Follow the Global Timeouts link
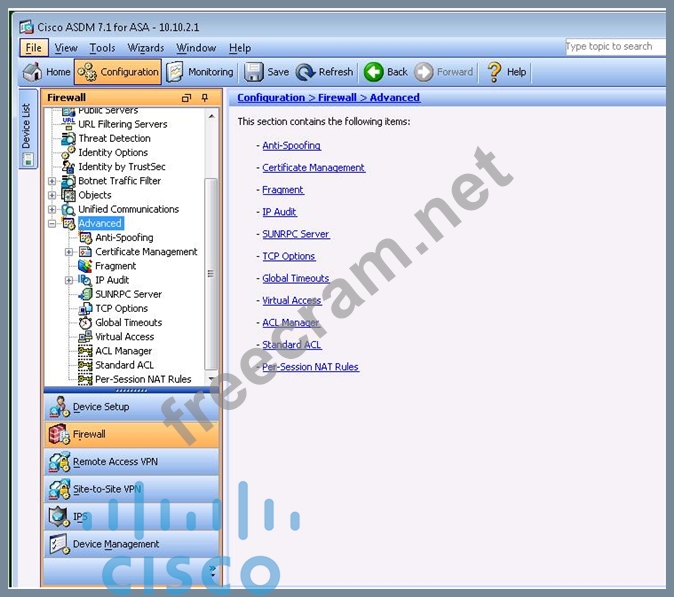The image size is (674, 597). (x=295, y=278)
